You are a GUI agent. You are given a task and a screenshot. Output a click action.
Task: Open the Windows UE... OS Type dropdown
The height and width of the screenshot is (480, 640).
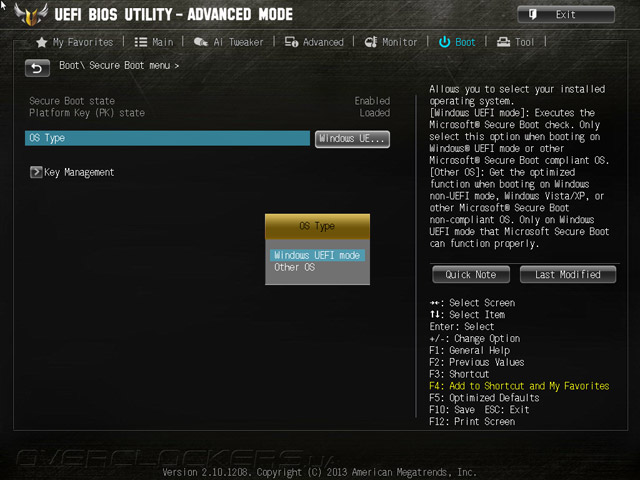pos(352,139)
